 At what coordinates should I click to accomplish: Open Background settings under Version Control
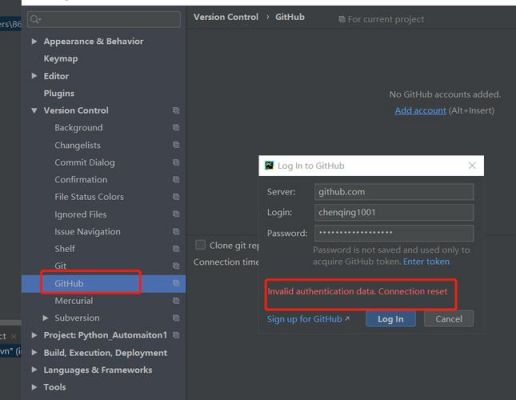tap(79, 128)
